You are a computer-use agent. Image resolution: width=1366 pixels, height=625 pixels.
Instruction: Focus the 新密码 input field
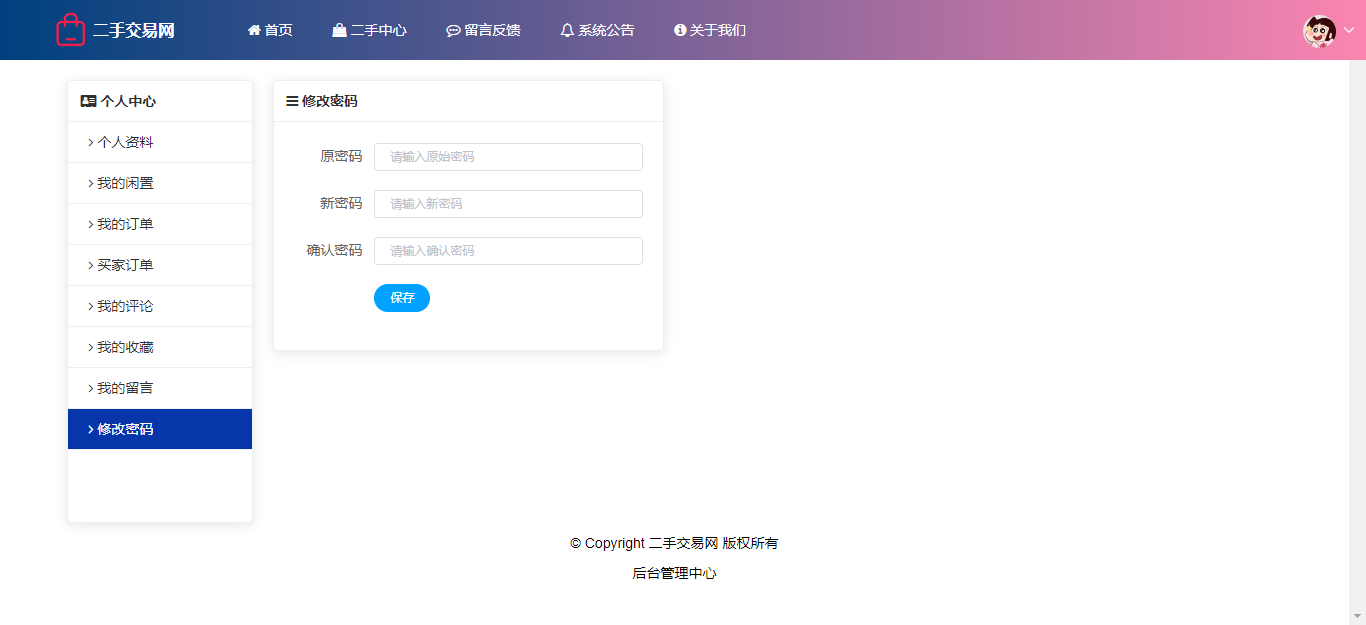pyautogui.click(x=508, y=204)
